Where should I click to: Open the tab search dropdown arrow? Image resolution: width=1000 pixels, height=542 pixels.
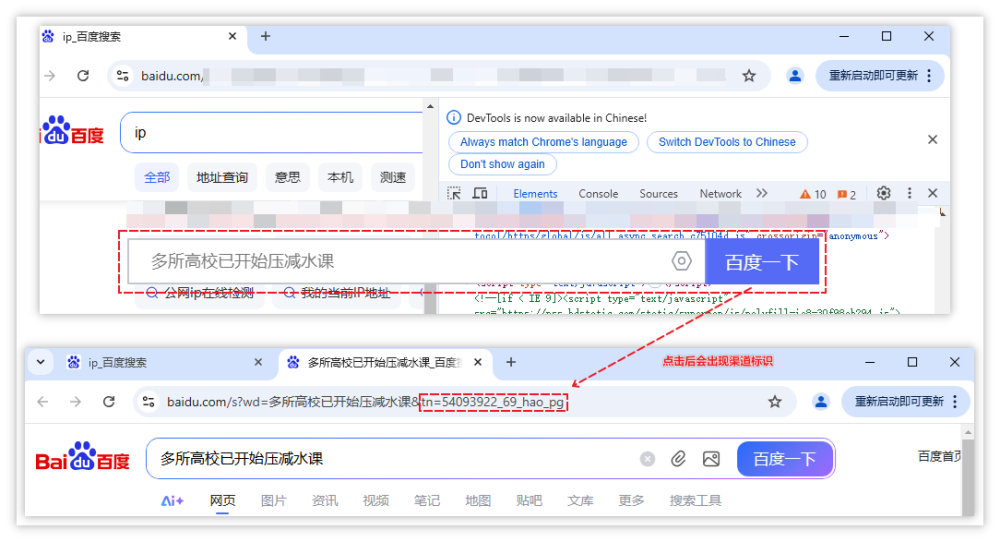pyautogui.click(x=40, y=362)
